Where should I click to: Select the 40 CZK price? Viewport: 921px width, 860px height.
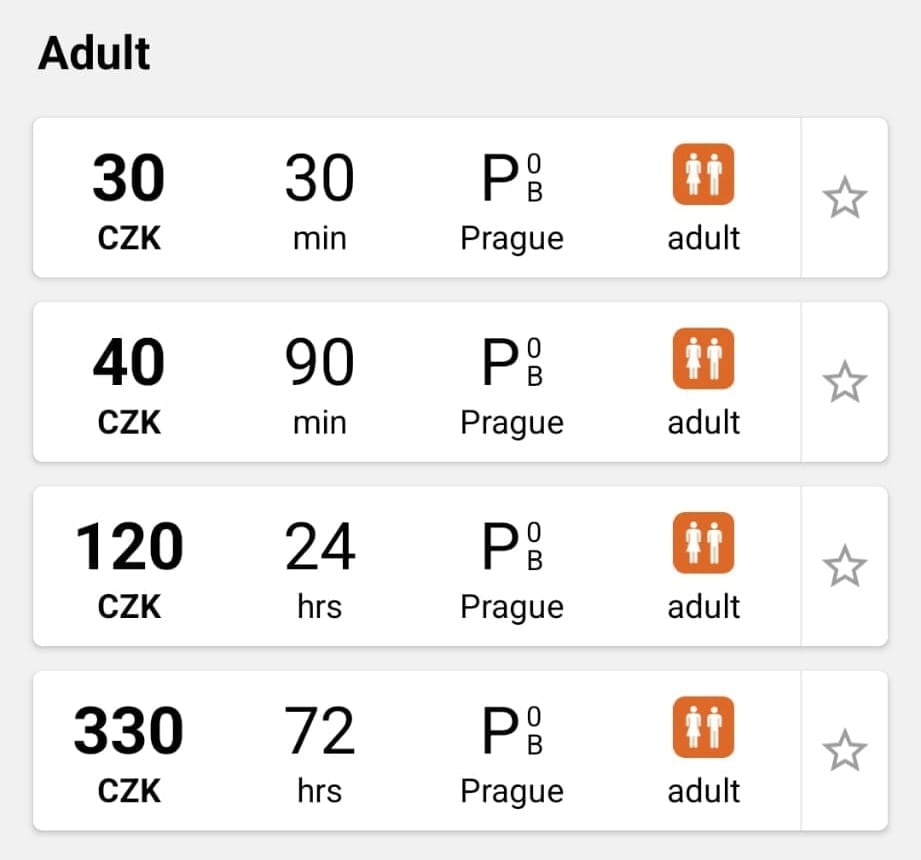[129, 386]
